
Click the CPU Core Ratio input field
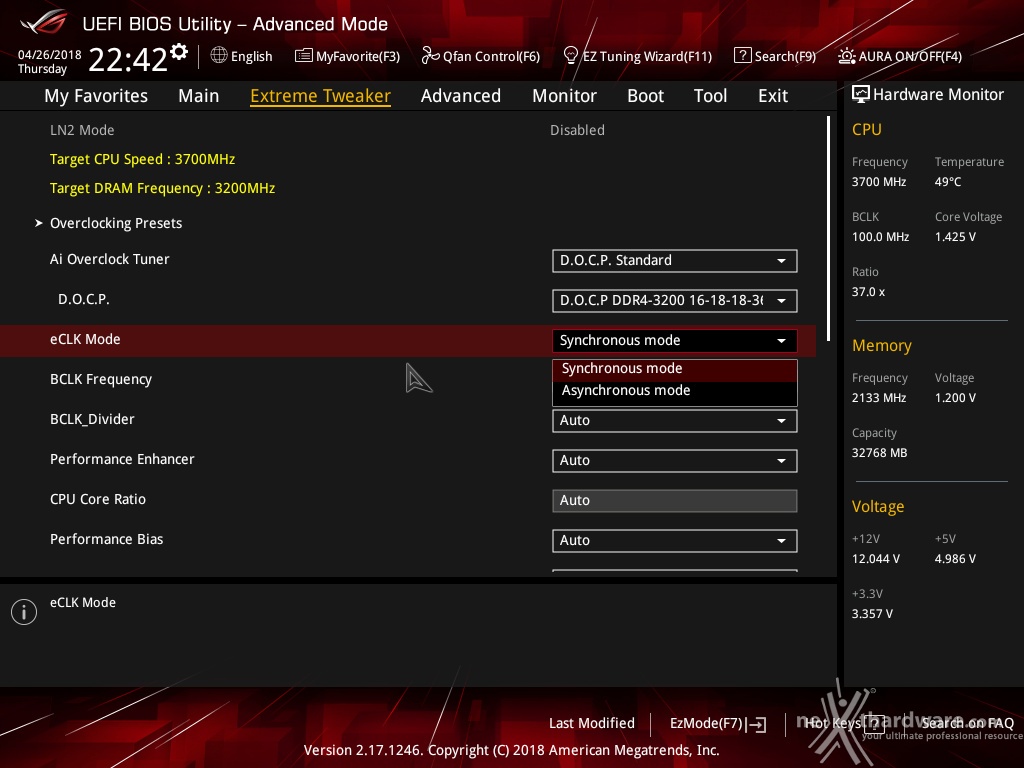coord(675,500)
